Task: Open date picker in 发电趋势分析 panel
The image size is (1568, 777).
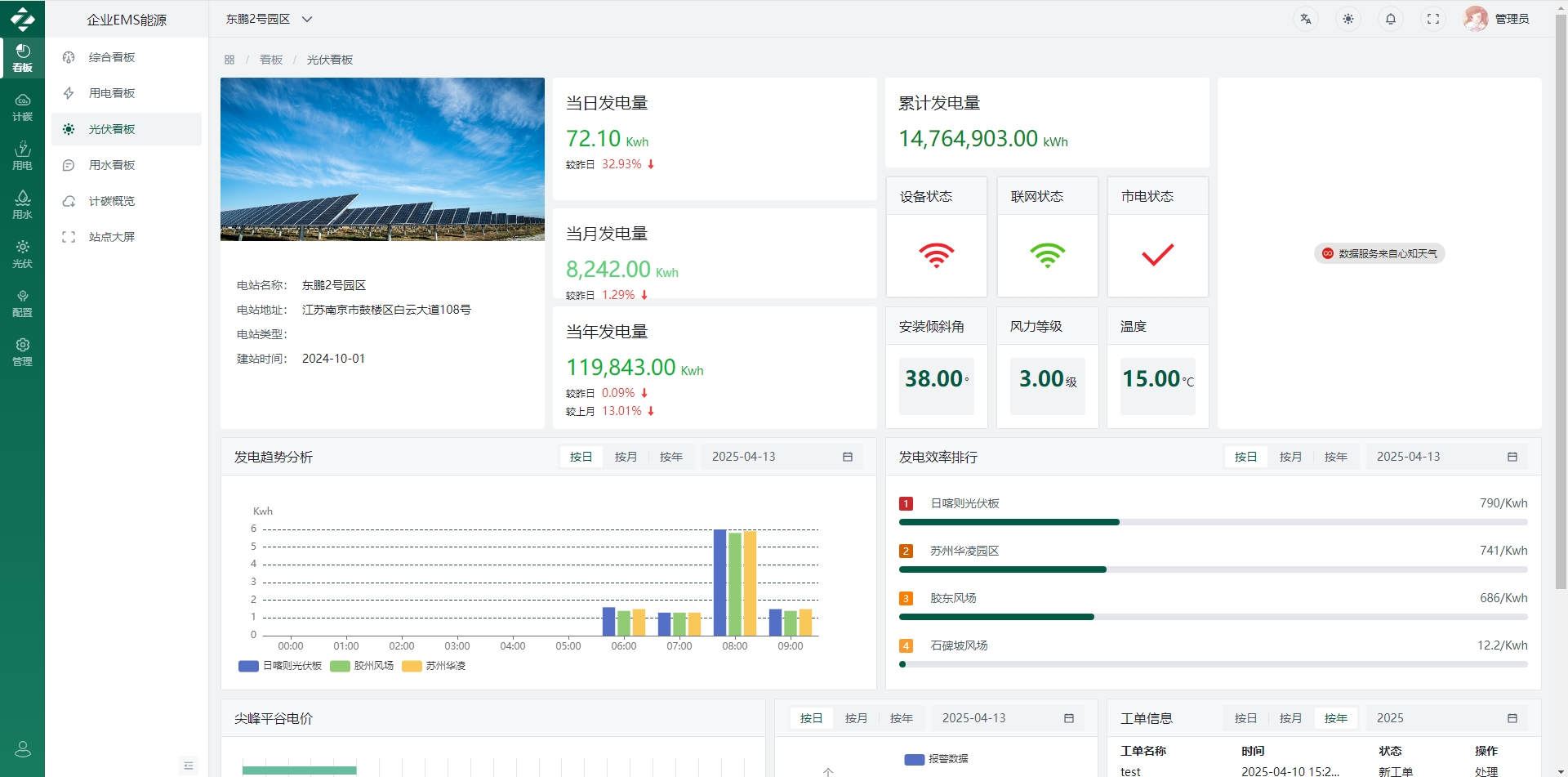Action: pyautogui.click(x=782, y=457)
